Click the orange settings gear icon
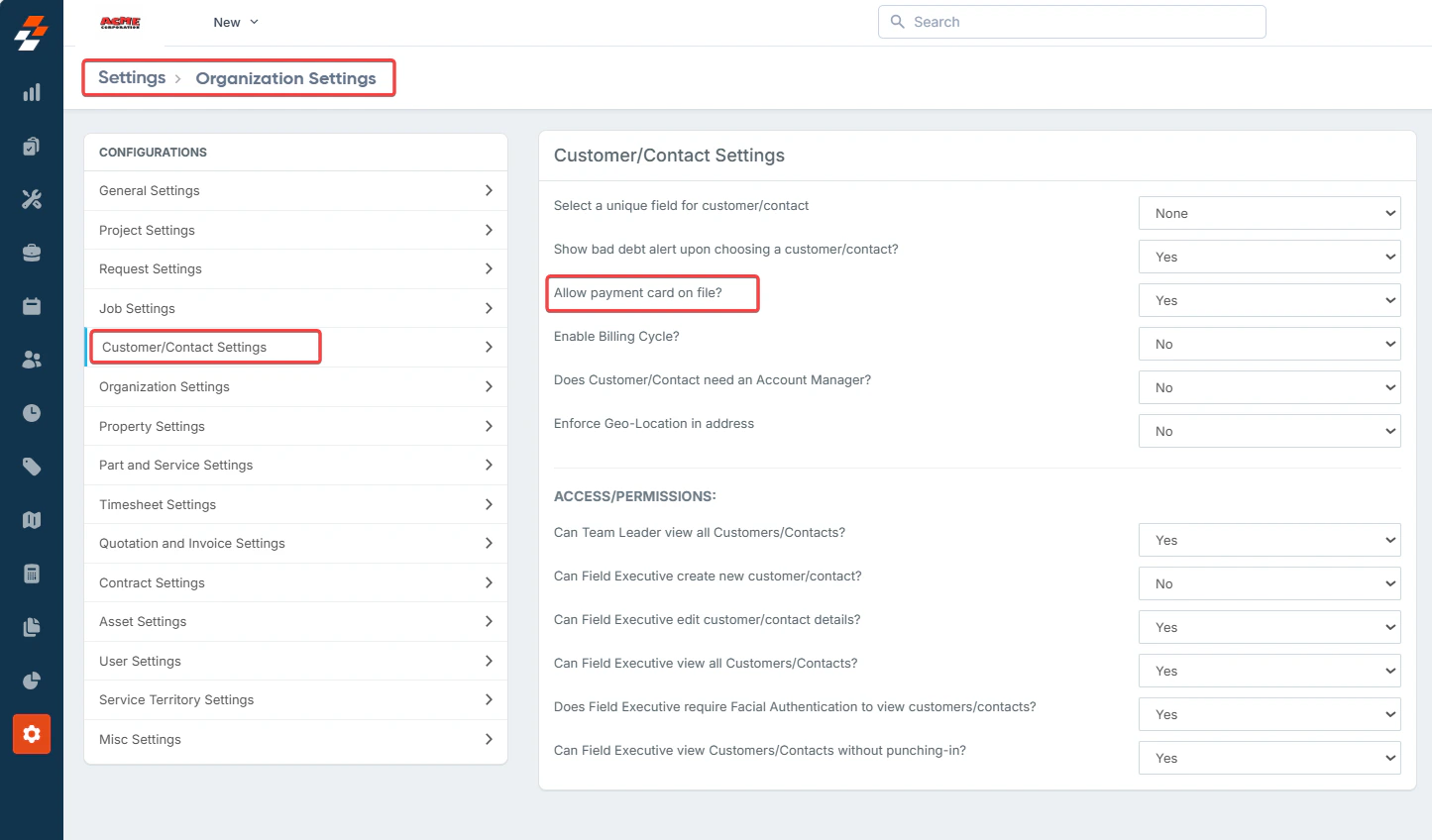The width and height of the screenshot is (1432, 840). [x=32, y=734]
